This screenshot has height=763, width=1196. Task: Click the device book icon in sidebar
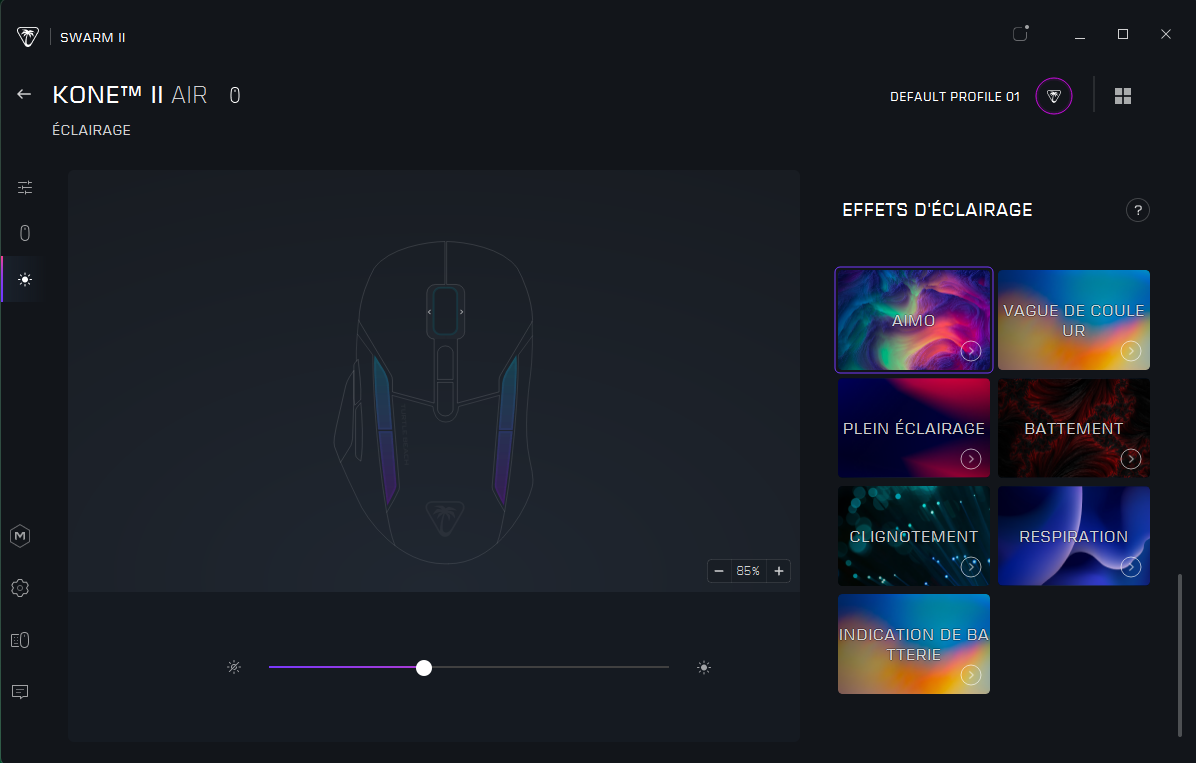pos(20,640)
